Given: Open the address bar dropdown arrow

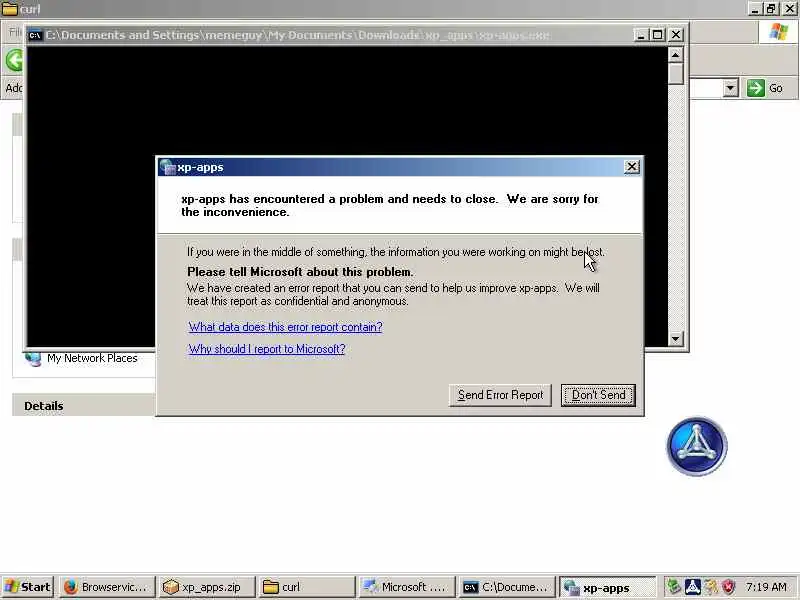Looking at the screenshot, I should (x=731, y=88).
